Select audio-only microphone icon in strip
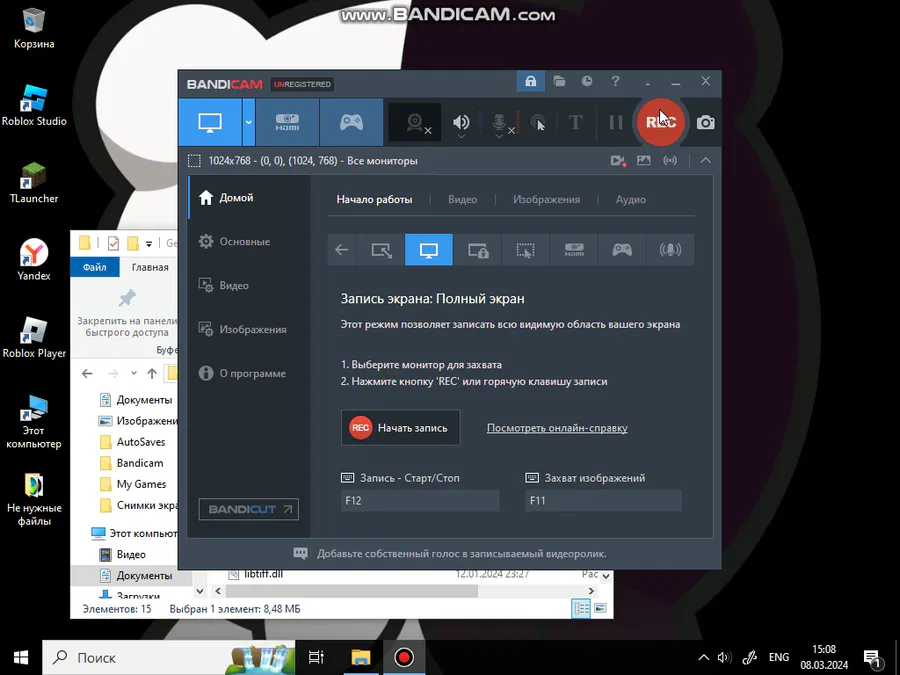The width and height of the screenshot is (900, 675). tap(670, 250)
